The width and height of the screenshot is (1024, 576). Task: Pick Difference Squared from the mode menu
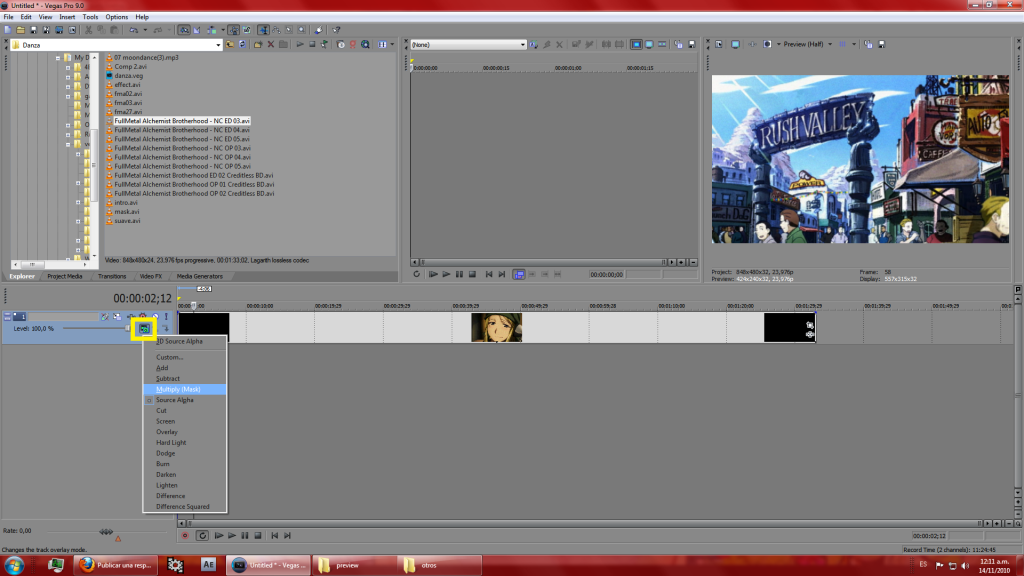pos(185,507)
